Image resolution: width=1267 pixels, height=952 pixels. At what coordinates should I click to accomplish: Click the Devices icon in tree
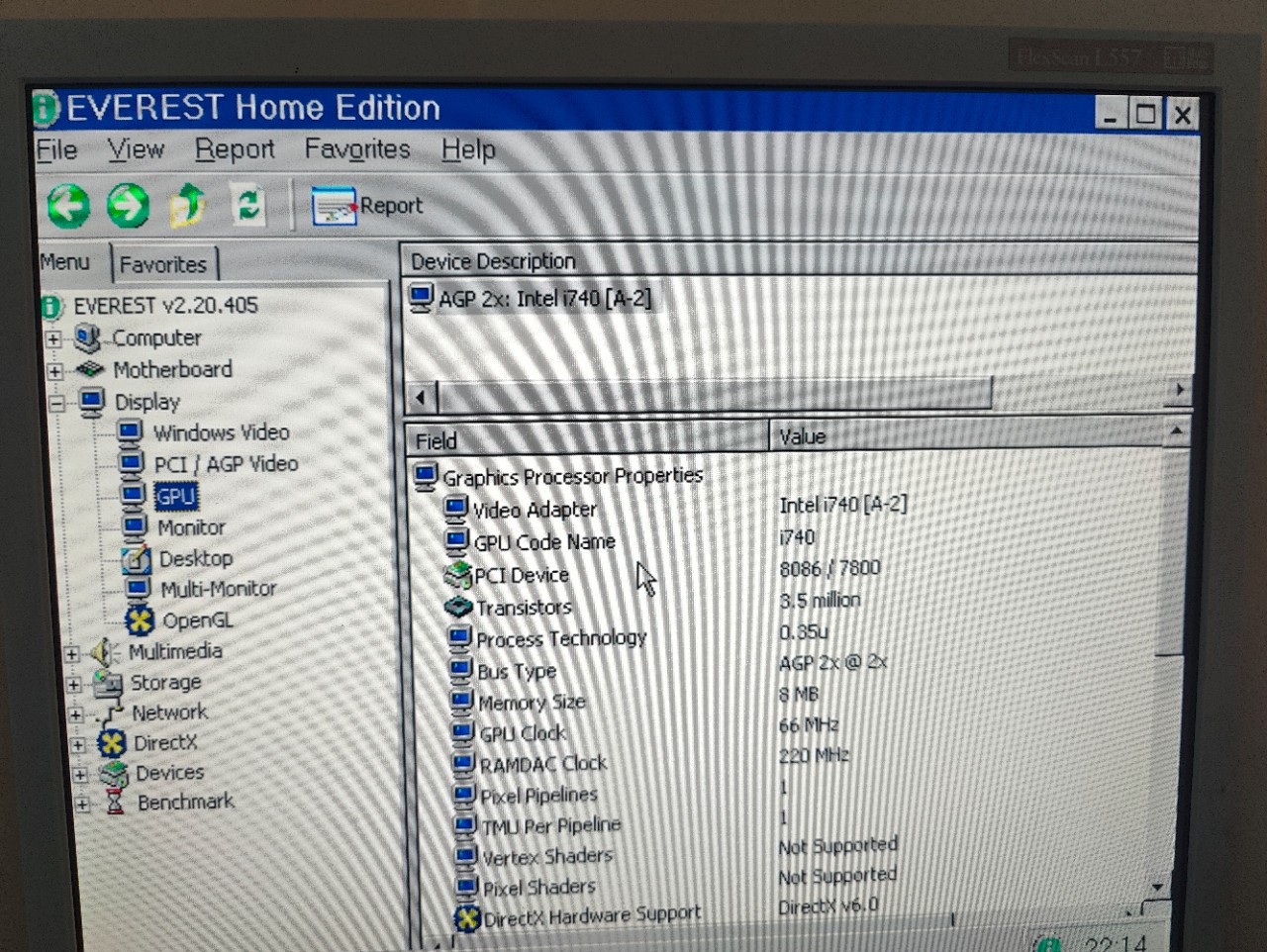coord(114,773)
